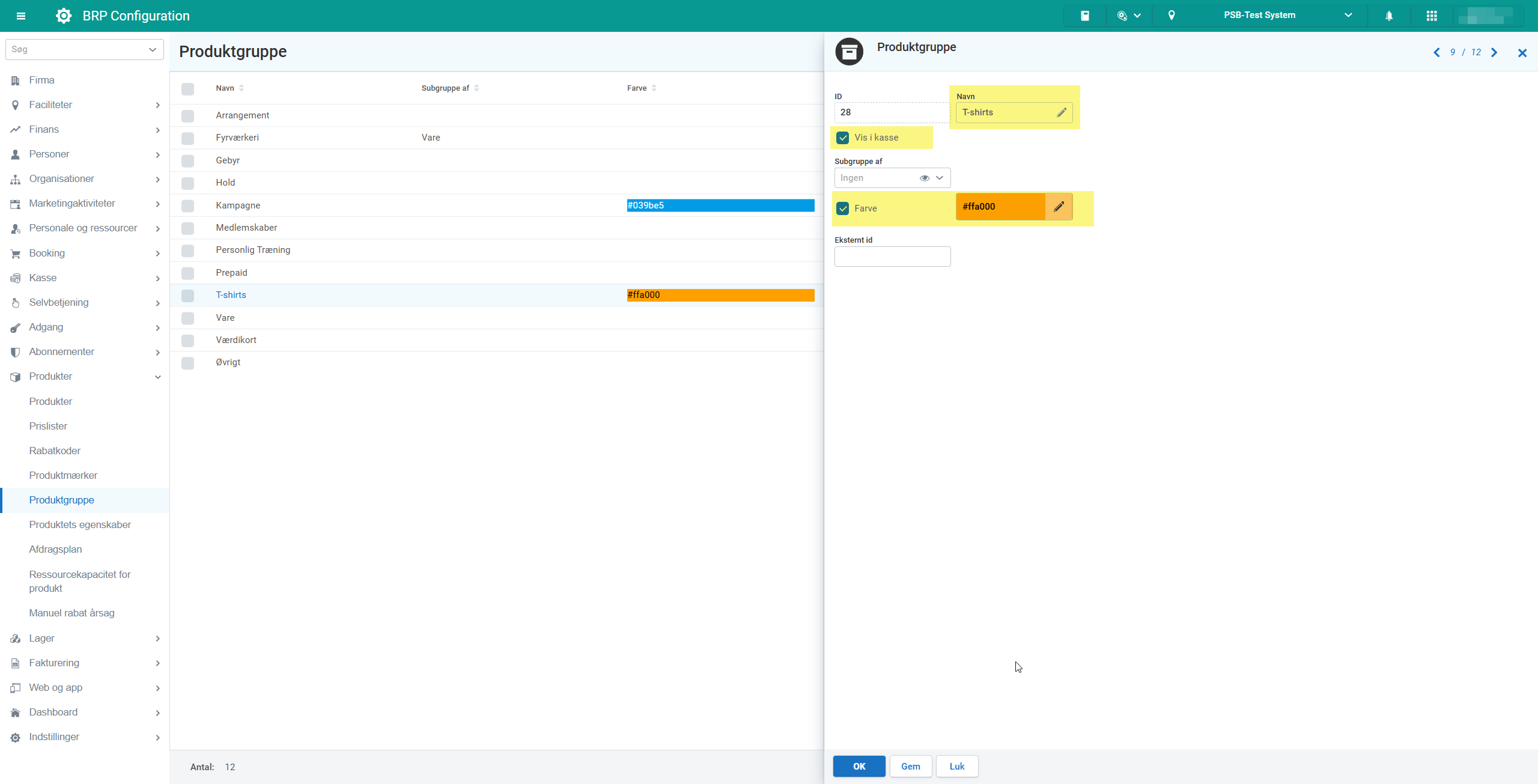Click the Dashboard home icon
The height and width of the screenshot is (784, 1538).
pos(16,713)
